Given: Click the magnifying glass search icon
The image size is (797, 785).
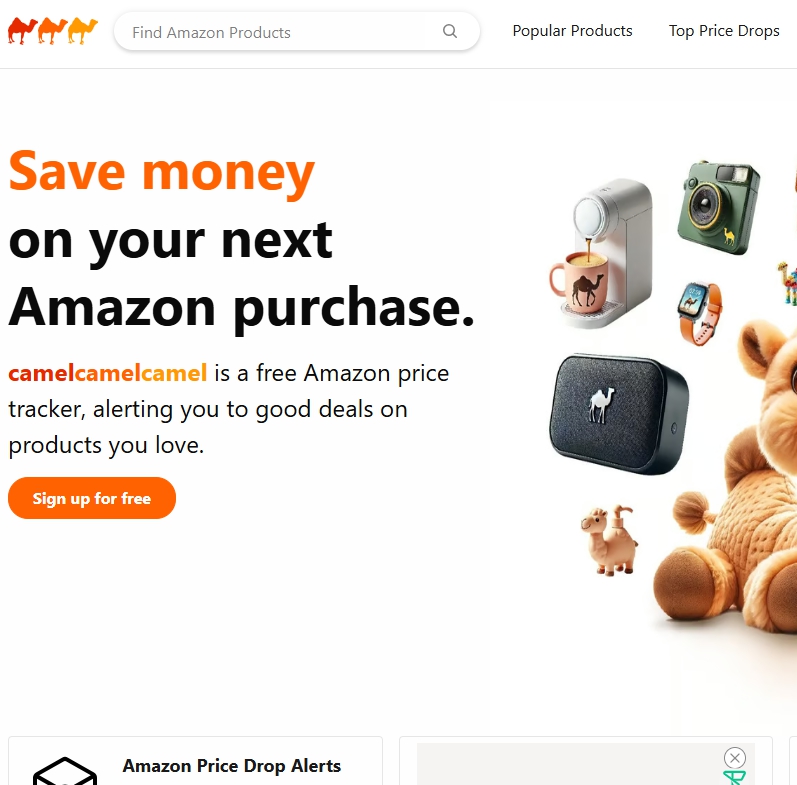Looking at the screenshot, I should (449, 31).
